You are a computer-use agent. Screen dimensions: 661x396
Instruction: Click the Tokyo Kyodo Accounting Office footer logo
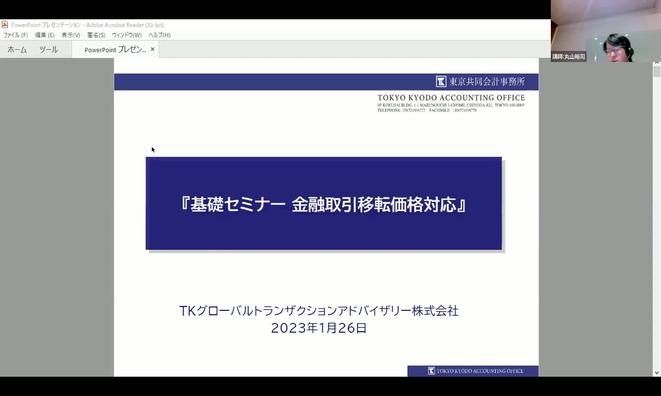[x=473, y=371]
